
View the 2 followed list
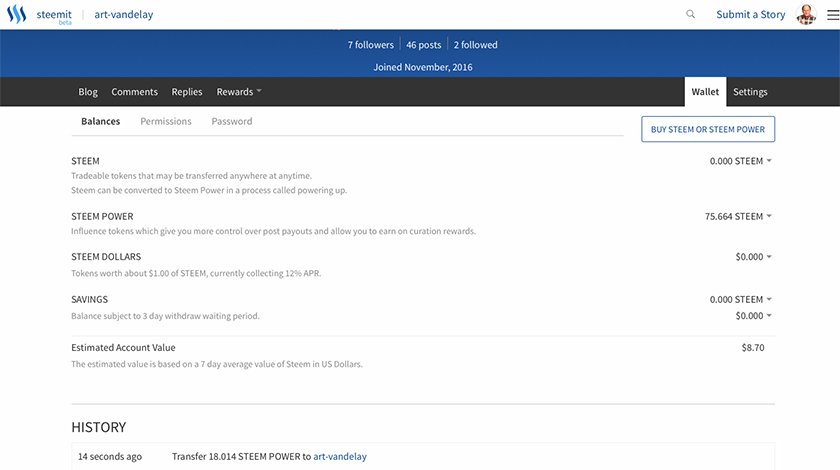point(475,45)
